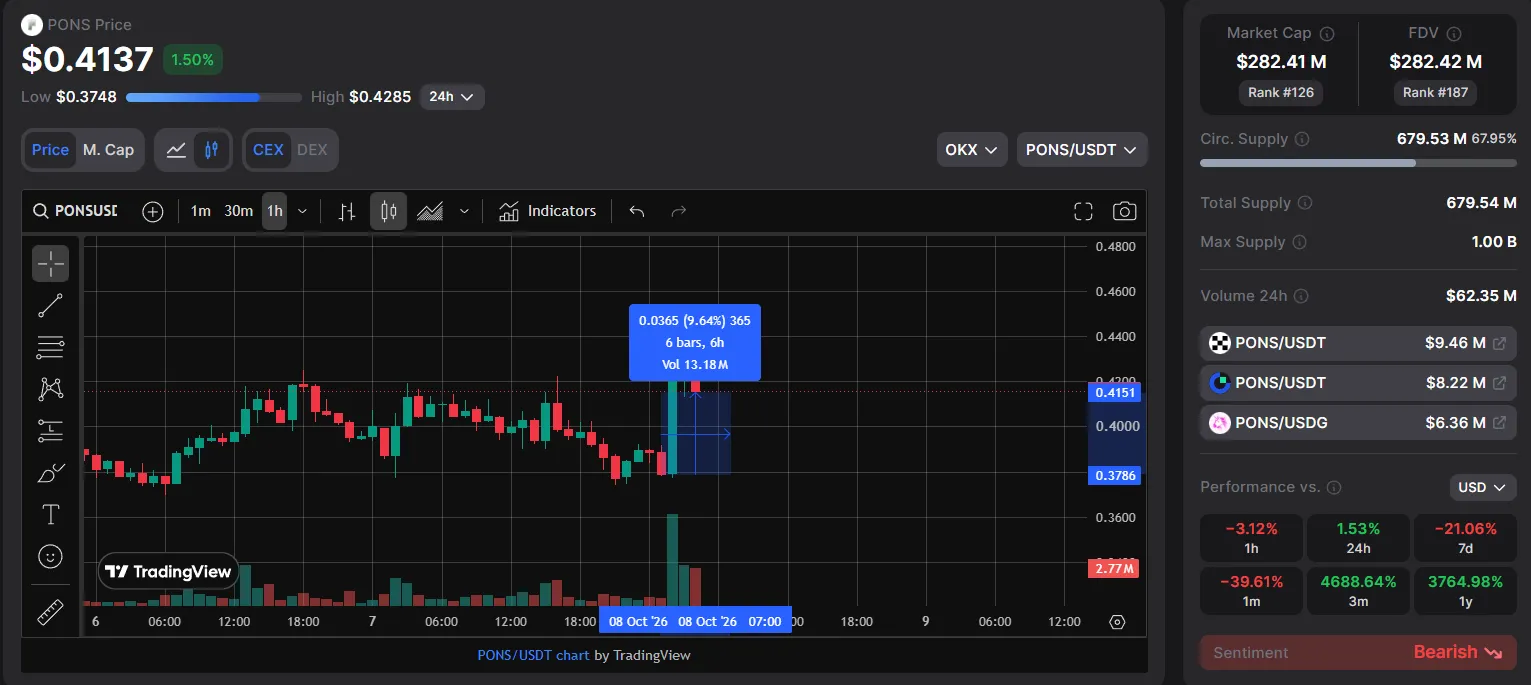Choose the XABCD pattern tool
Viewport: 1531px width, 685px height.
click(51, 389)
